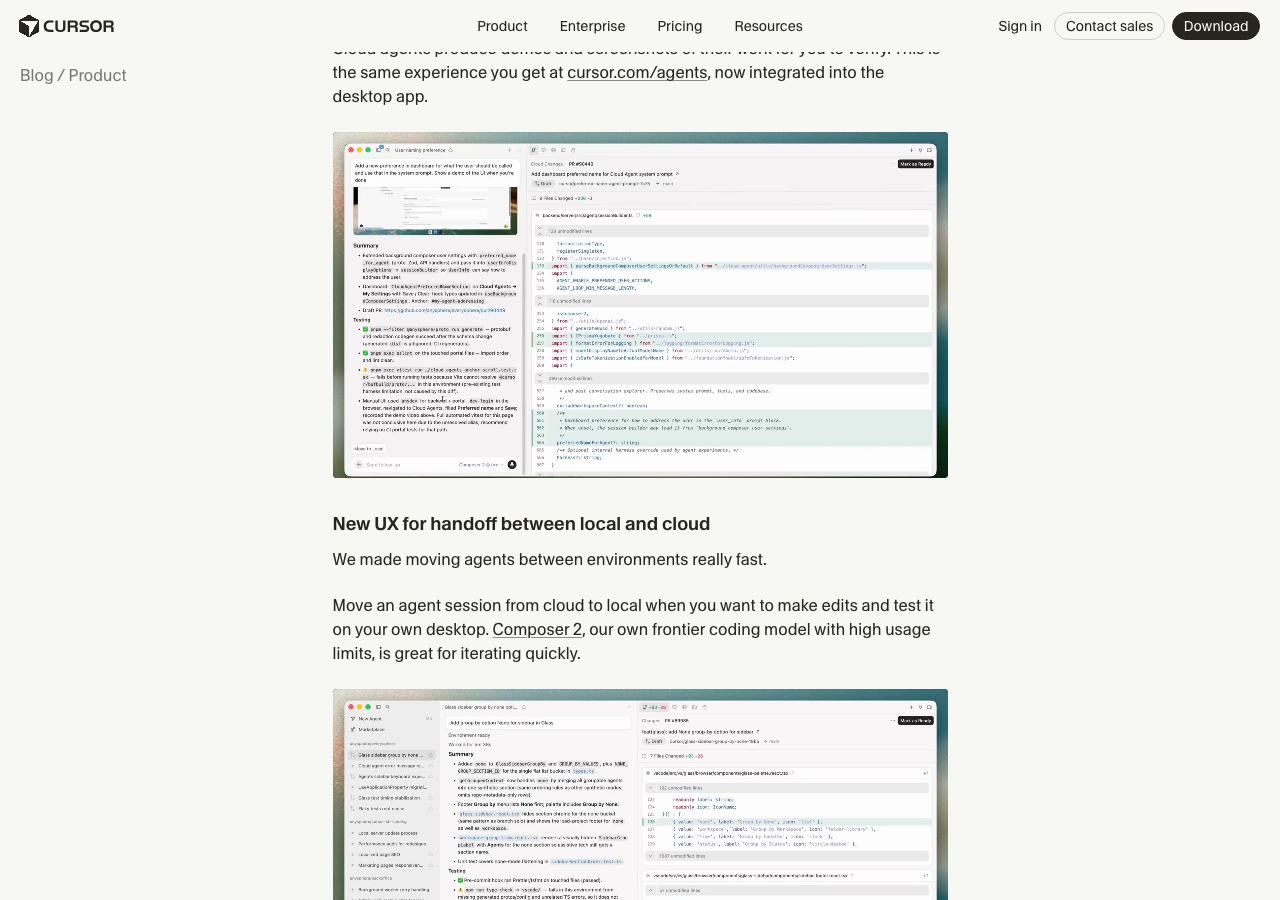1280x900 pixels.
Task: Follow the Composer 2 link
Action: point(537,629)
